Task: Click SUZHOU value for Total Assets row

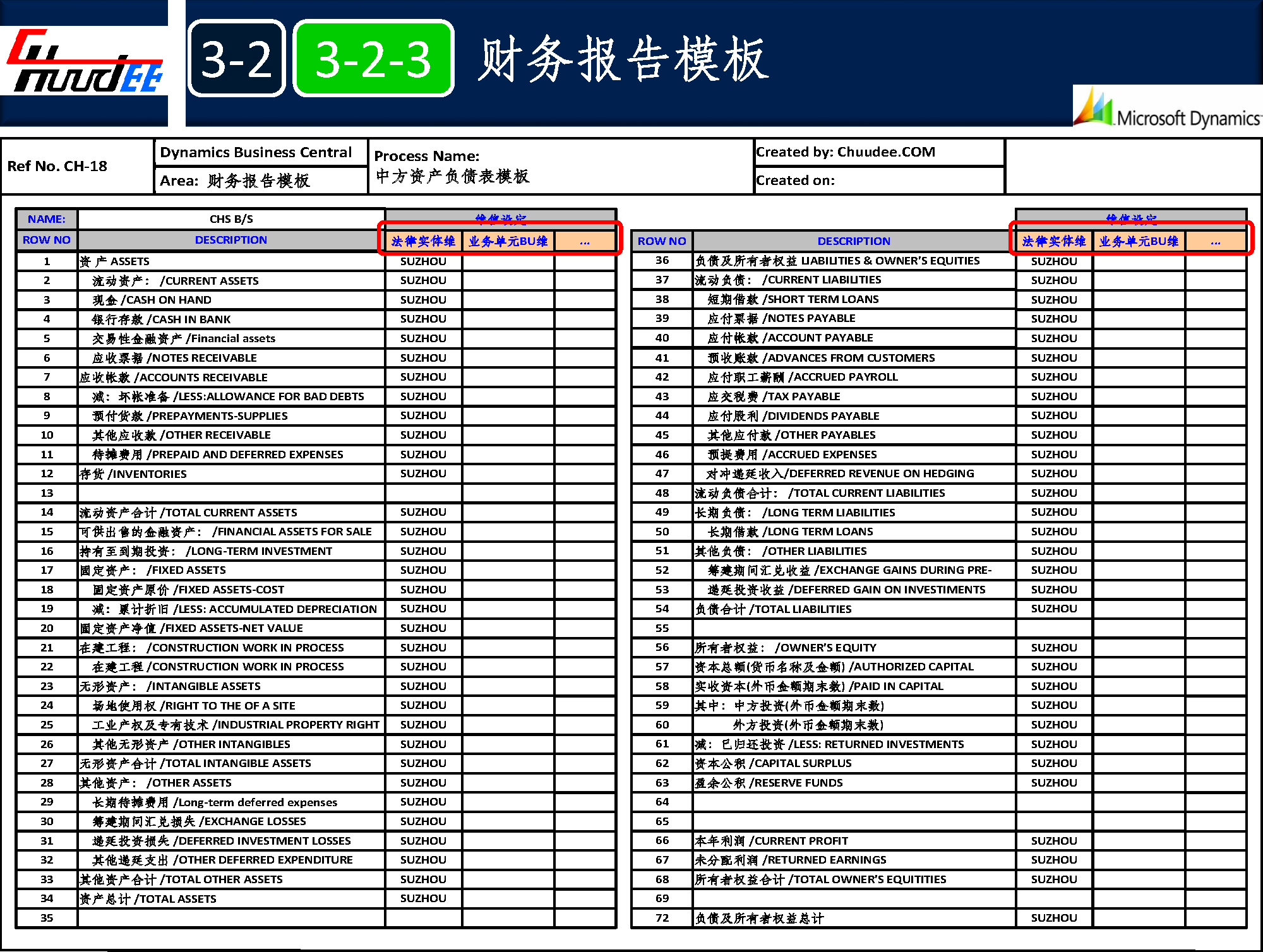Action: pos(423,898)
